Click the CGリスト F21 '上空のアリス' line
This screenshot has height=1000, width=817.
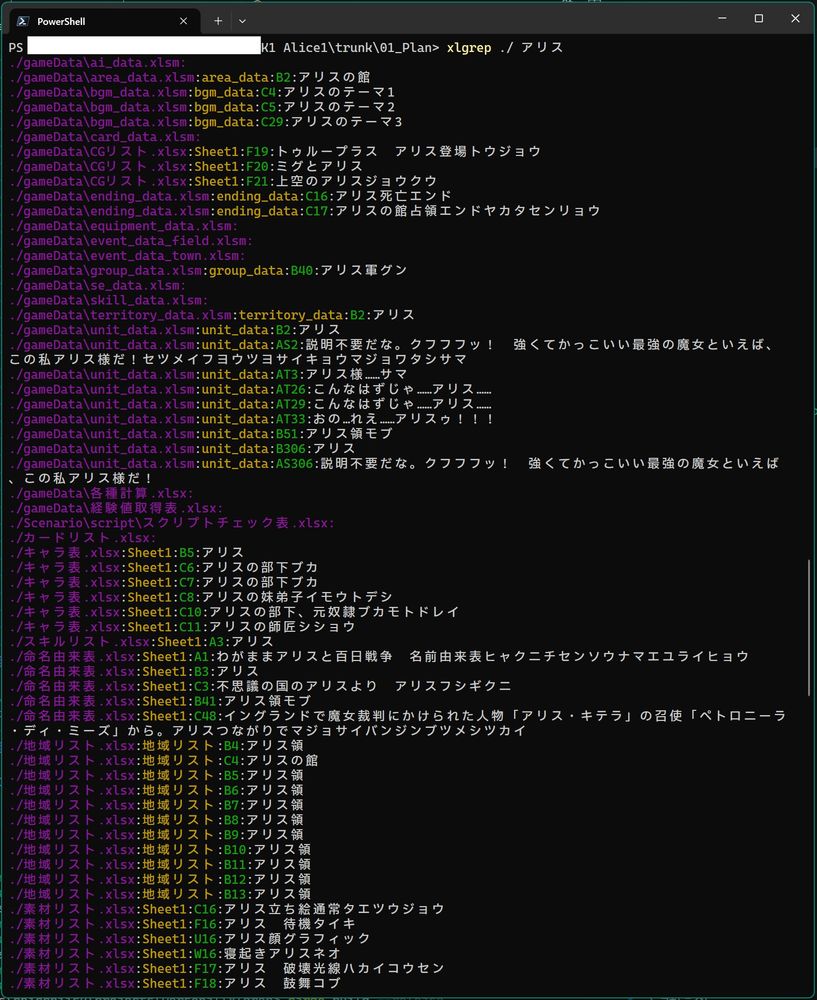click(x=223, y=181)
